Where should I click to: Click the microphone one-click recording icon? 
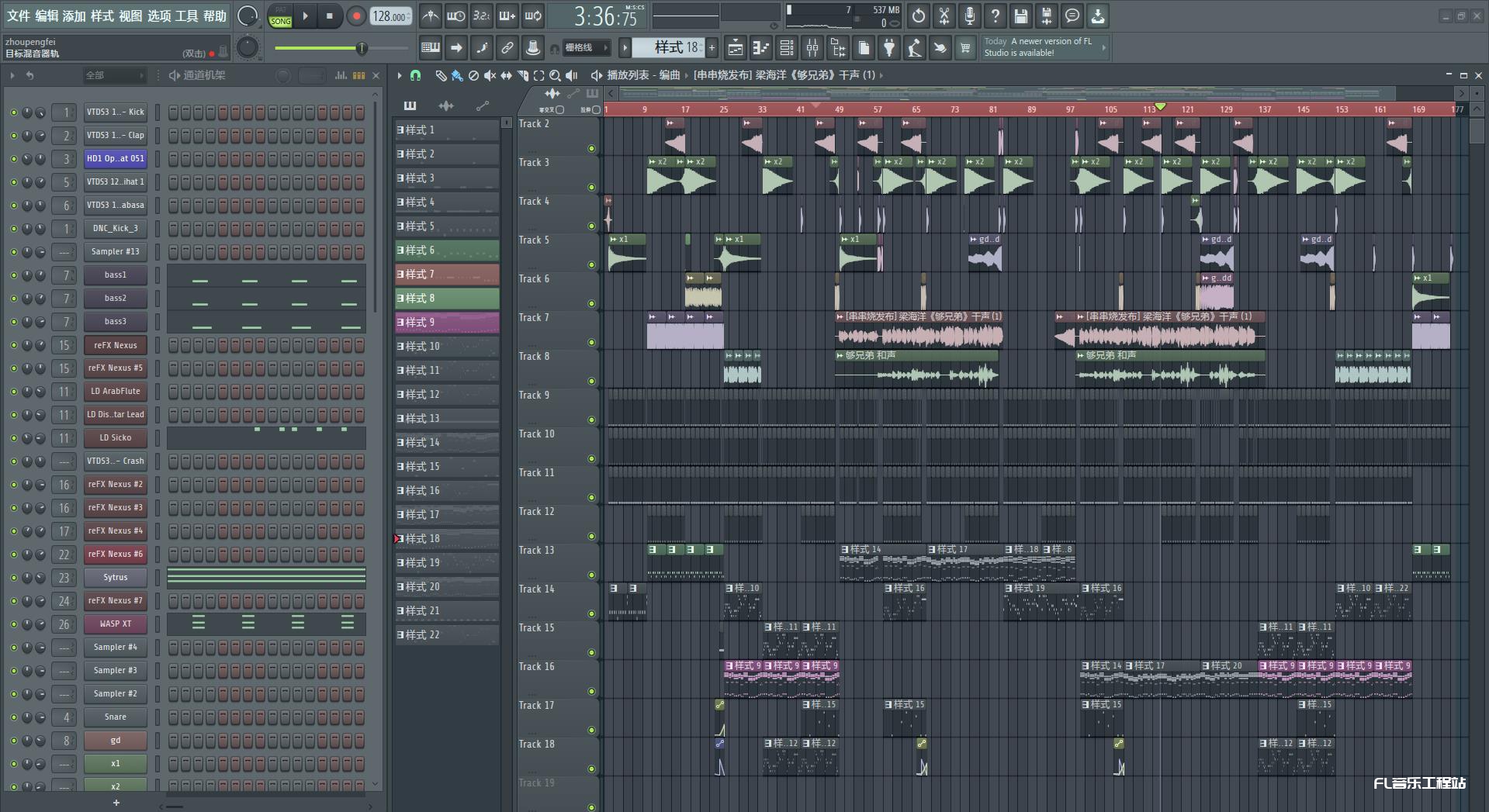(x=970, y=16)
